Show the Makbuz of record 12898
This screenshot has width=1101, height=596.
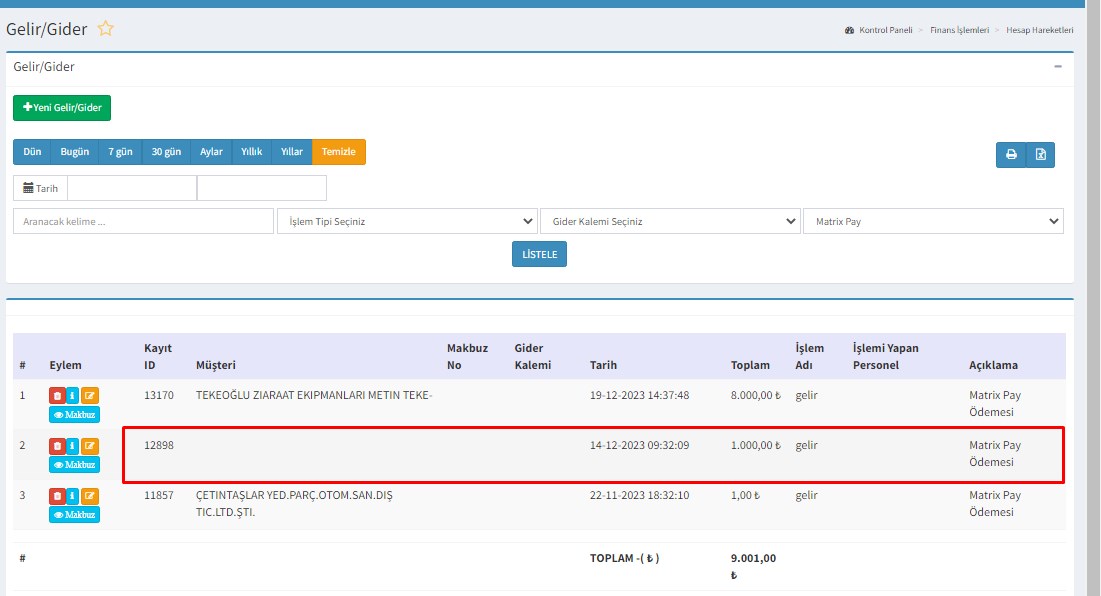click(x=74, y=465)
